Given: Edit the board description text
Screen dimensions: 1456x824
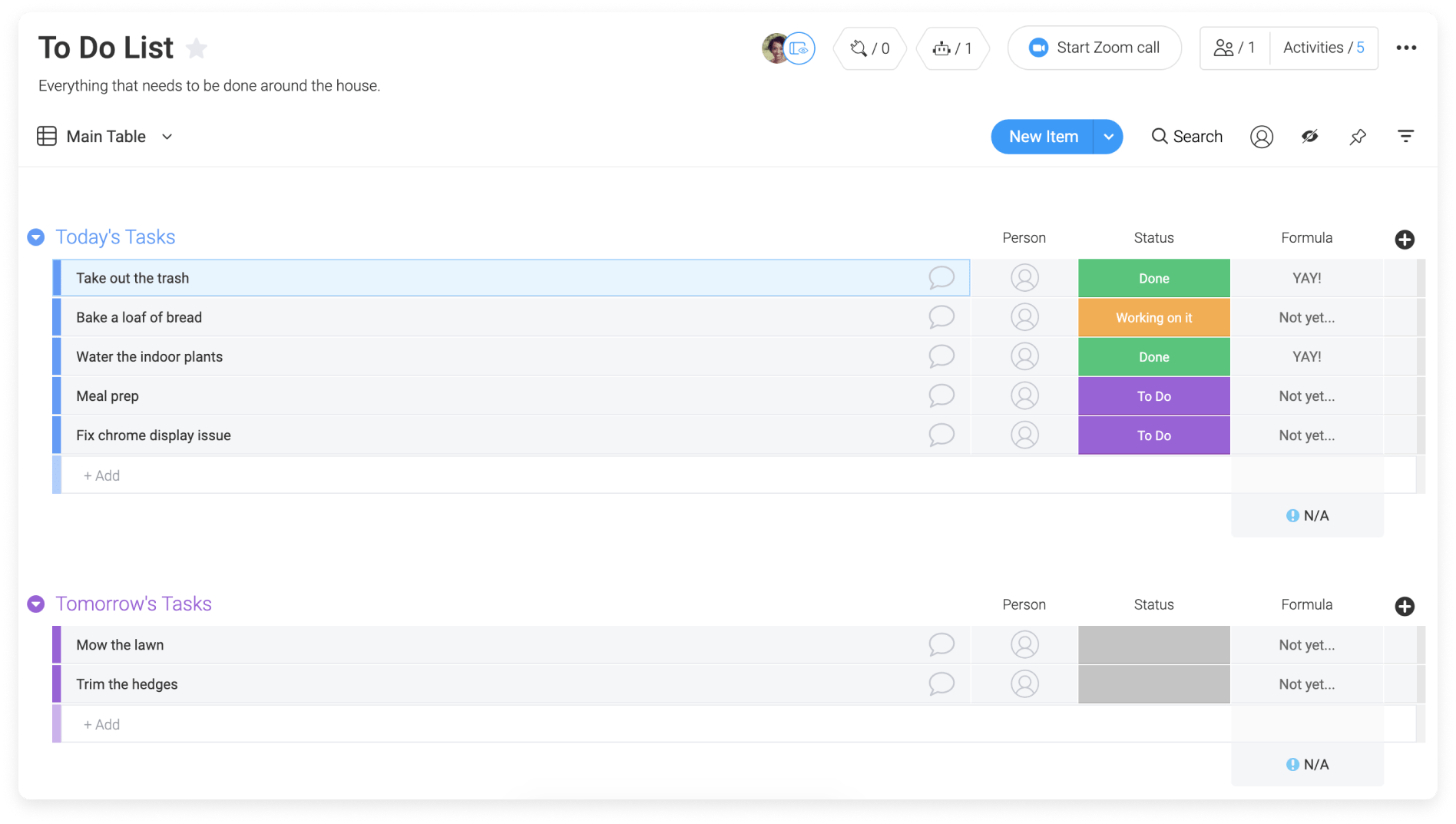Looking at the screenshot, I should tap(209, 86).
